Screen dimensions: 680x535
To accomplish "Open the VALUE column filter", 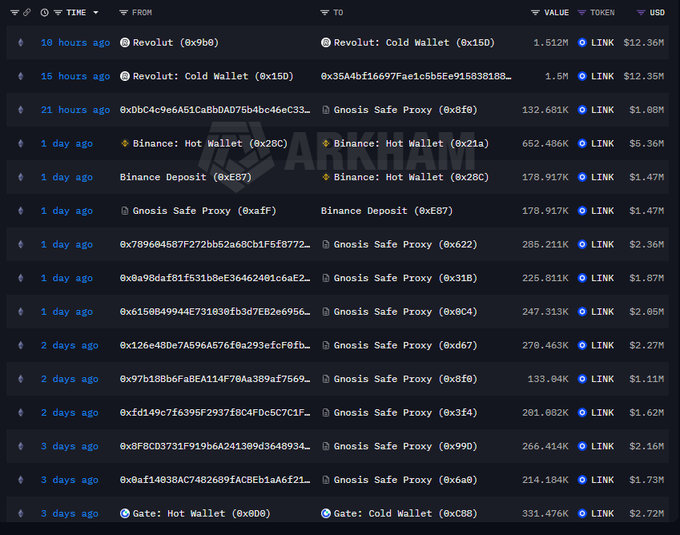I will click(x=535, y=13).
